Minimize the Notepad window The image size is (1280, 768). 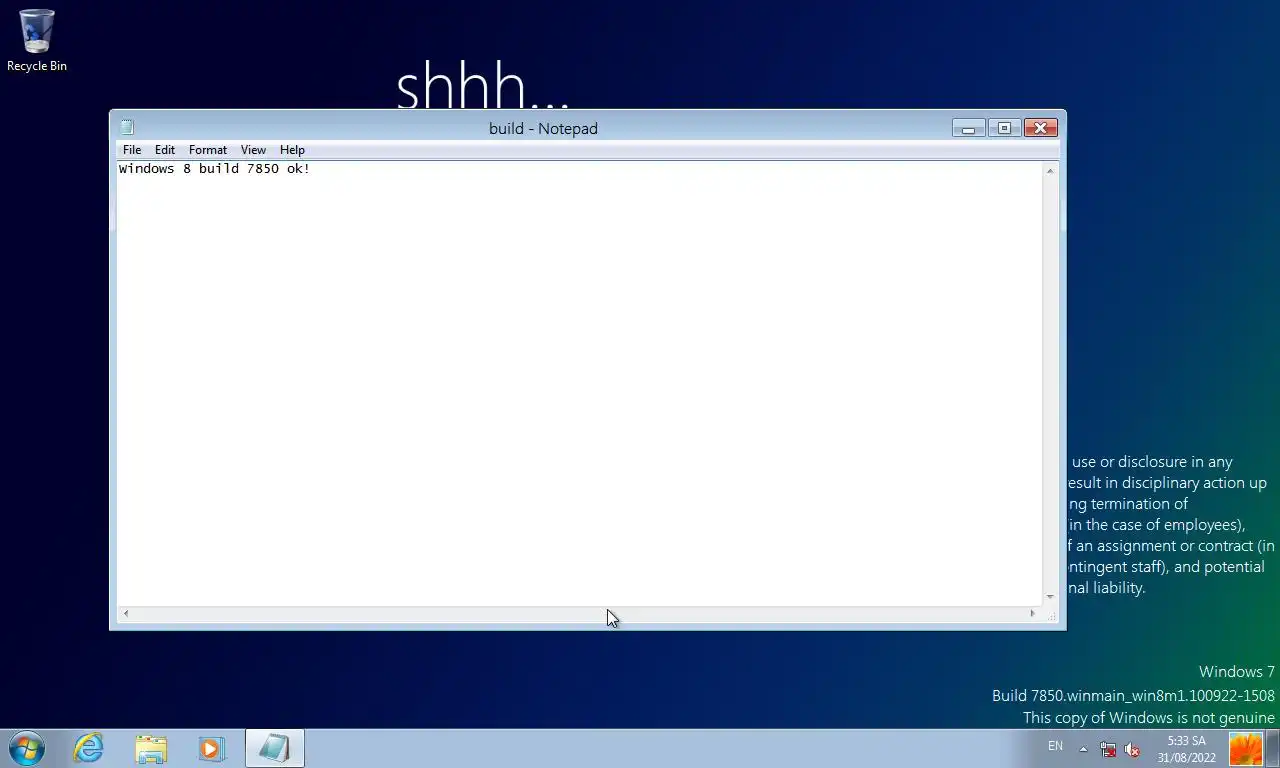(968, 128)
